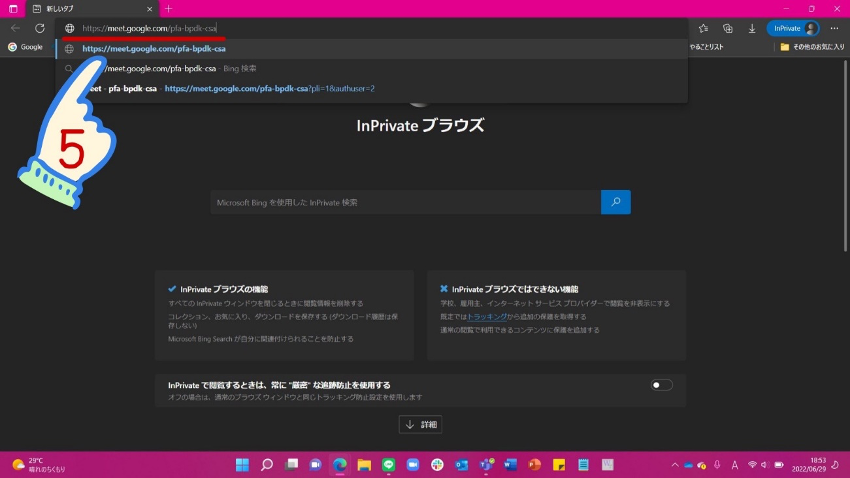Open Slack from the taskbar
The width and height of the screenshot is (850, 478).
437,464
